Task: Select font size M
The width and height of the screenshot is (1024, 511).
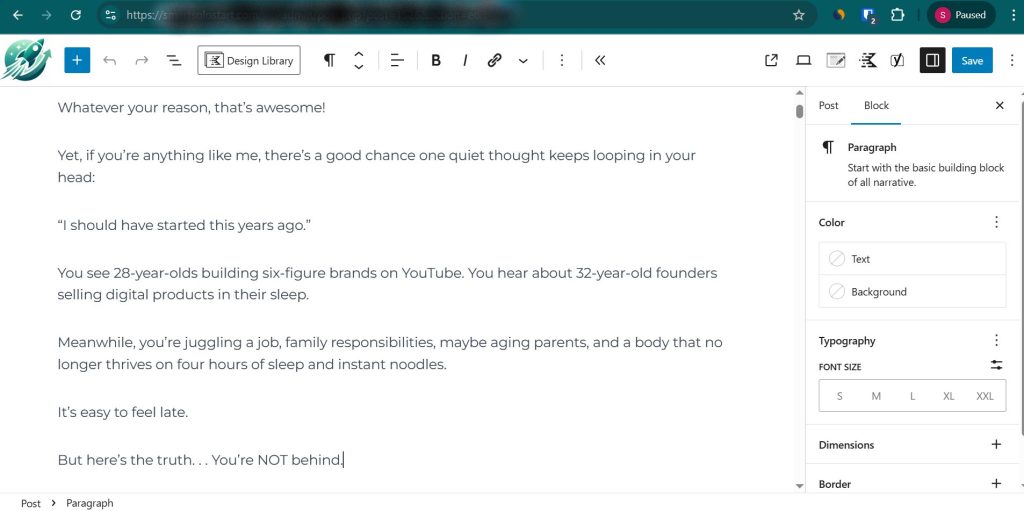Action: pos(876,396)
